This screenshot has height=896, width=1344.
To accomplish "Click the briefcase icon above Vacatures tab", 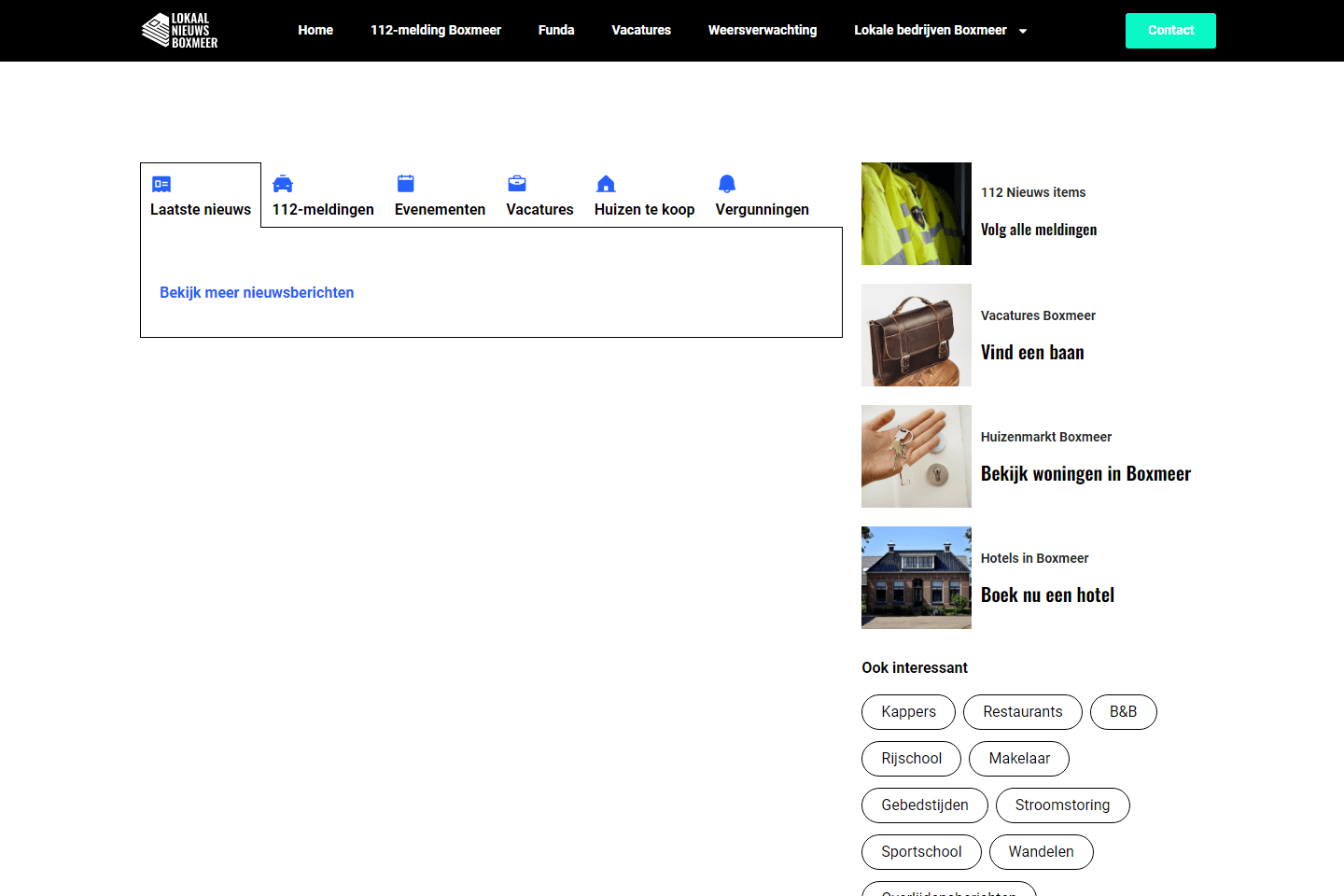I will pyautogui.click(x=517, y=184).
